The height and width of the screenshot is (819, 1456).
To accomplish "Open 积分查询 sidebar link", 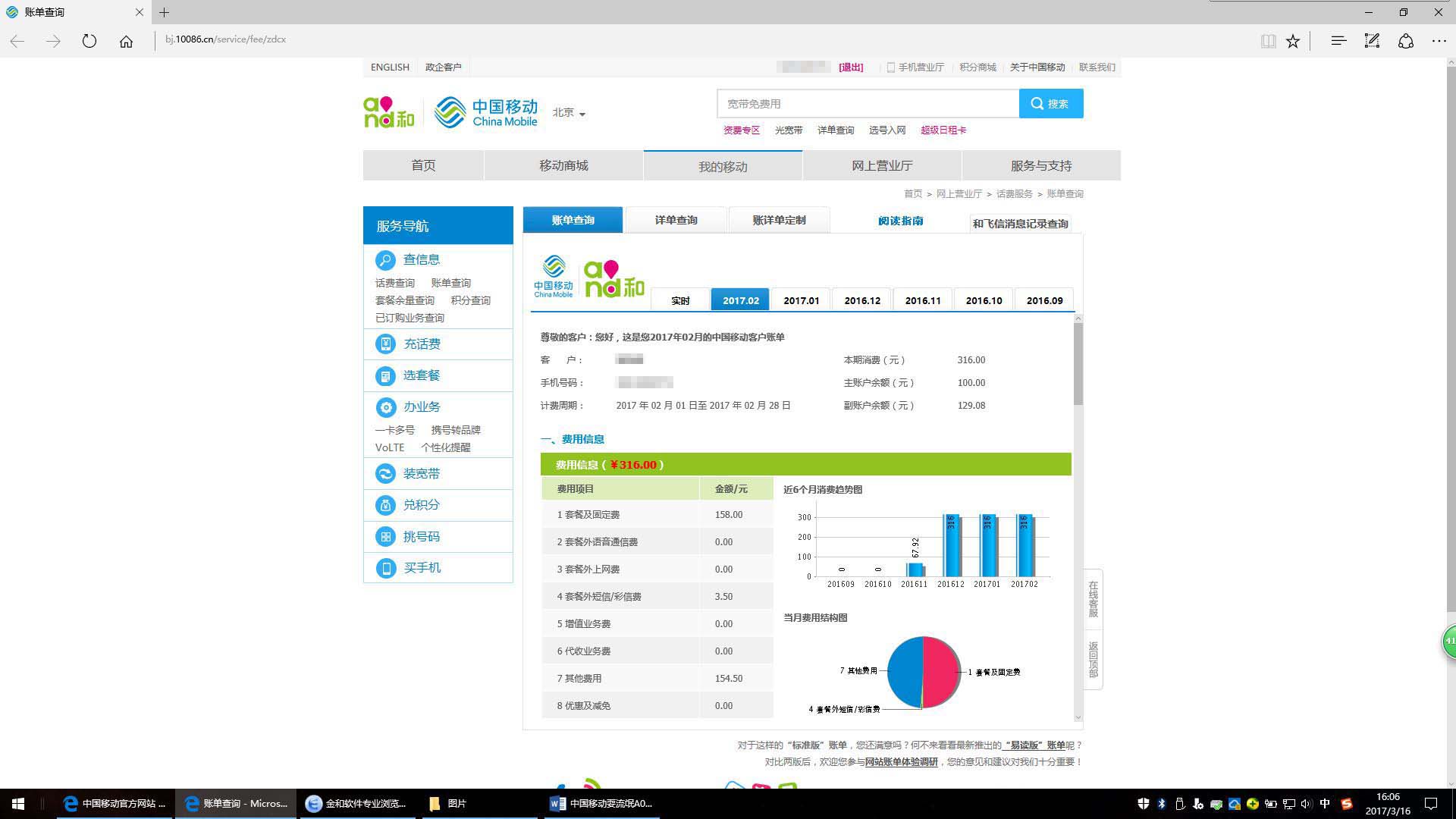I will pos(471,300).
